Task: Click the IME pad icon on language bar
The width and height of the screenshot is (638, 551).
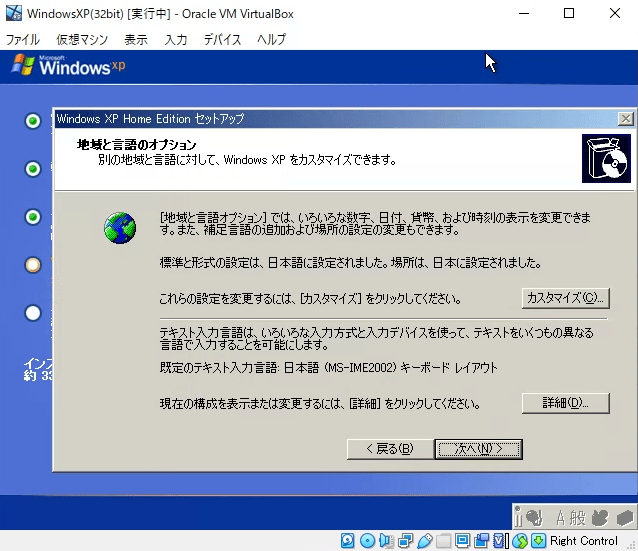Action: (534, 518)
